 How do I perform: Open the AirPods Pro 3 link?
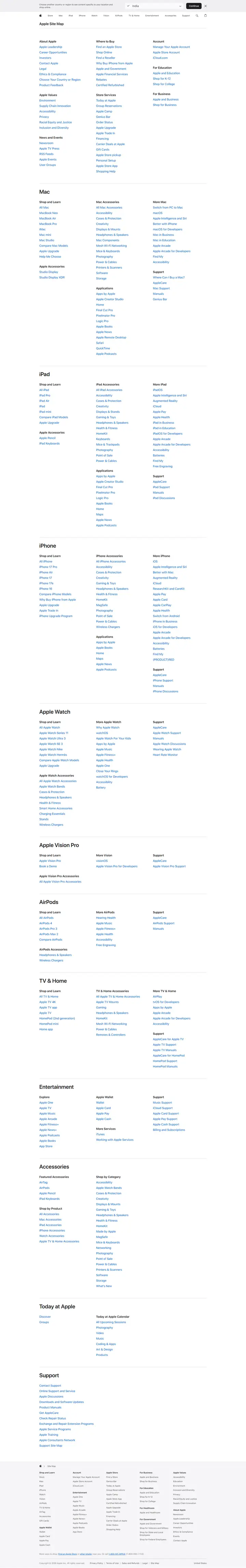point(48,929)
